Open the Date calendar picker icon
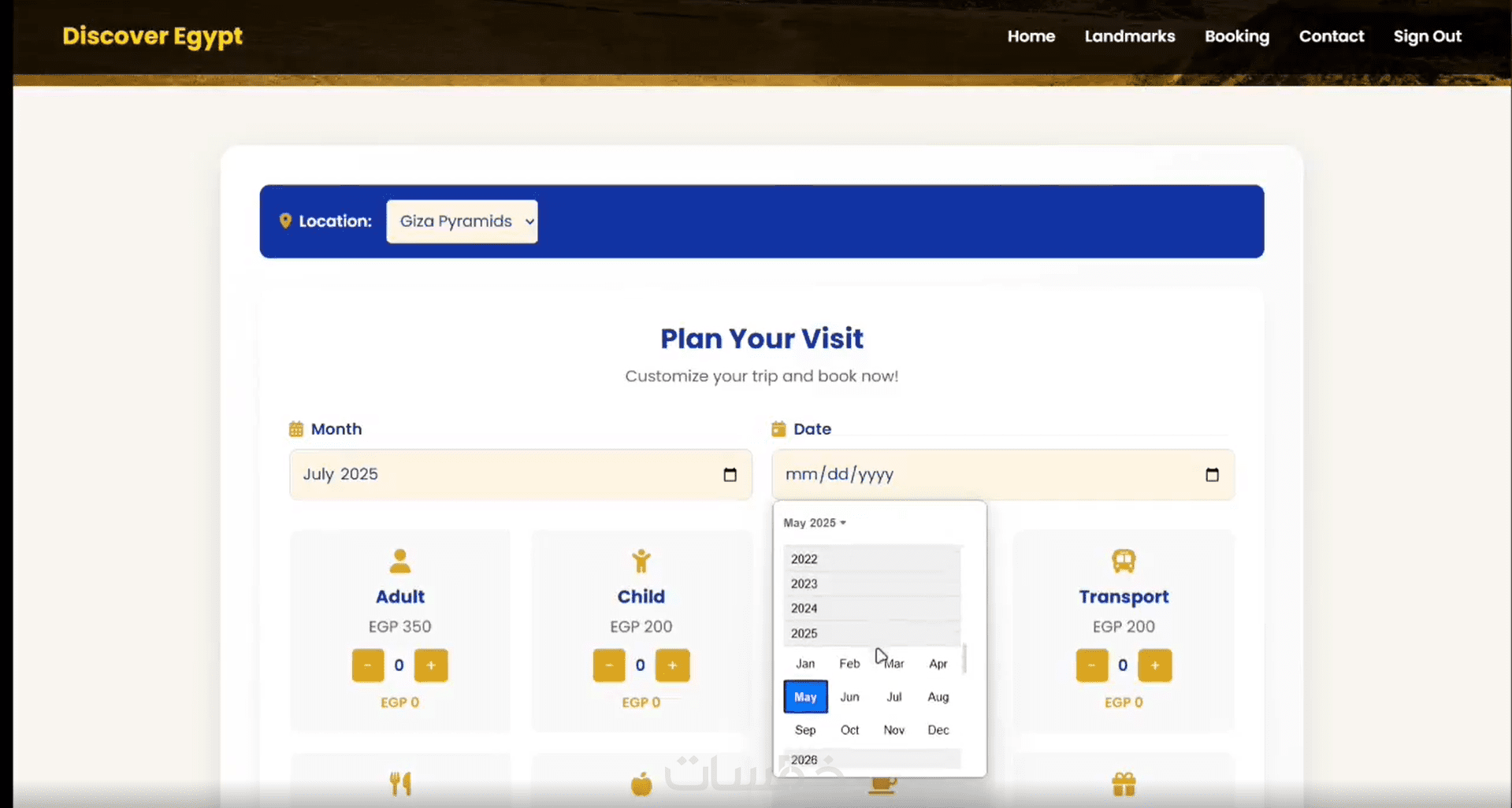 (x=1212, y=474)
